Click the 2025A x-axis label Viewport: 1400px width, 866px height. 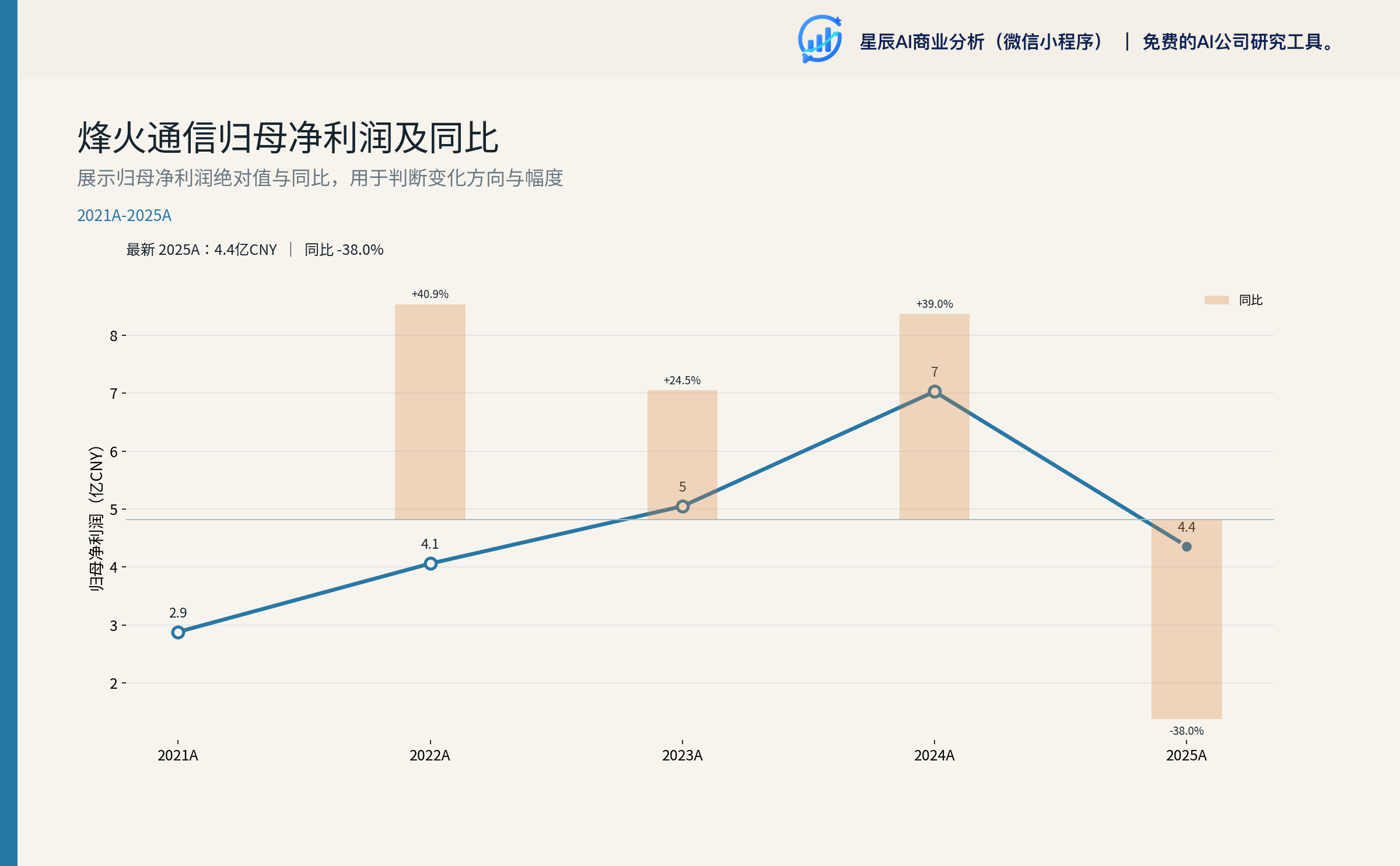pos(1186,756)
